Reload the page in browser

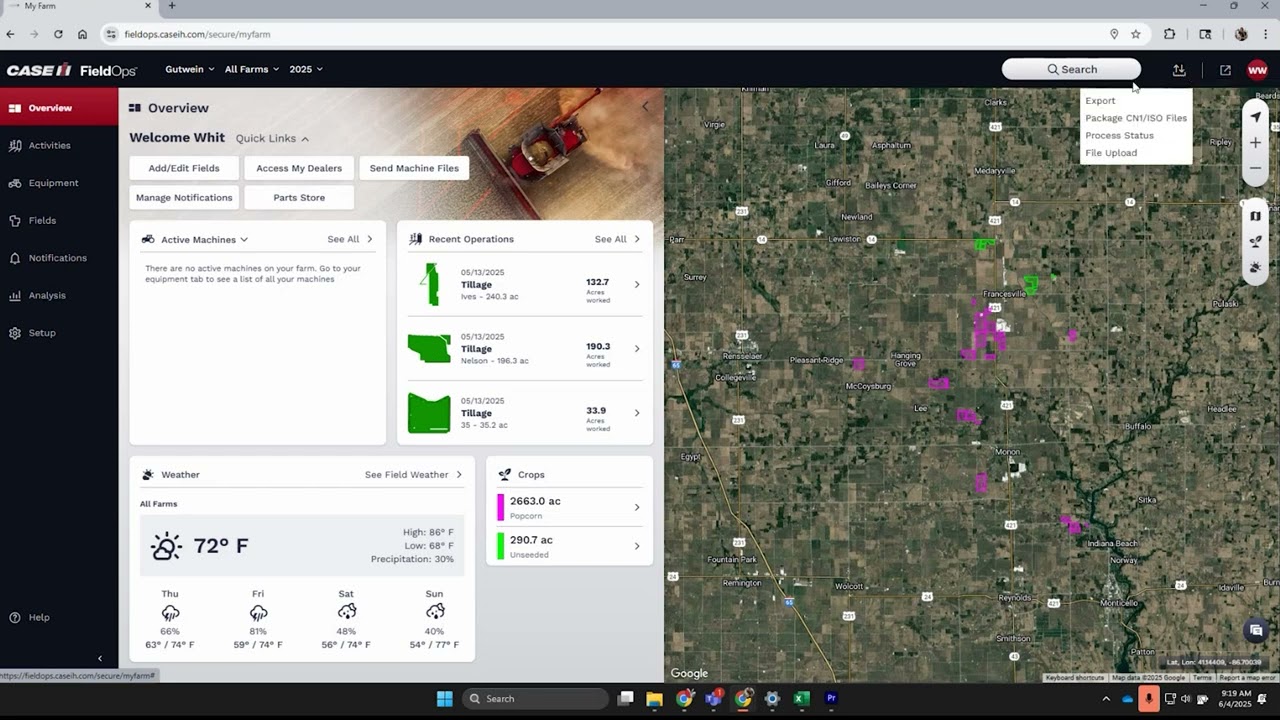click(x=58, y=34)
